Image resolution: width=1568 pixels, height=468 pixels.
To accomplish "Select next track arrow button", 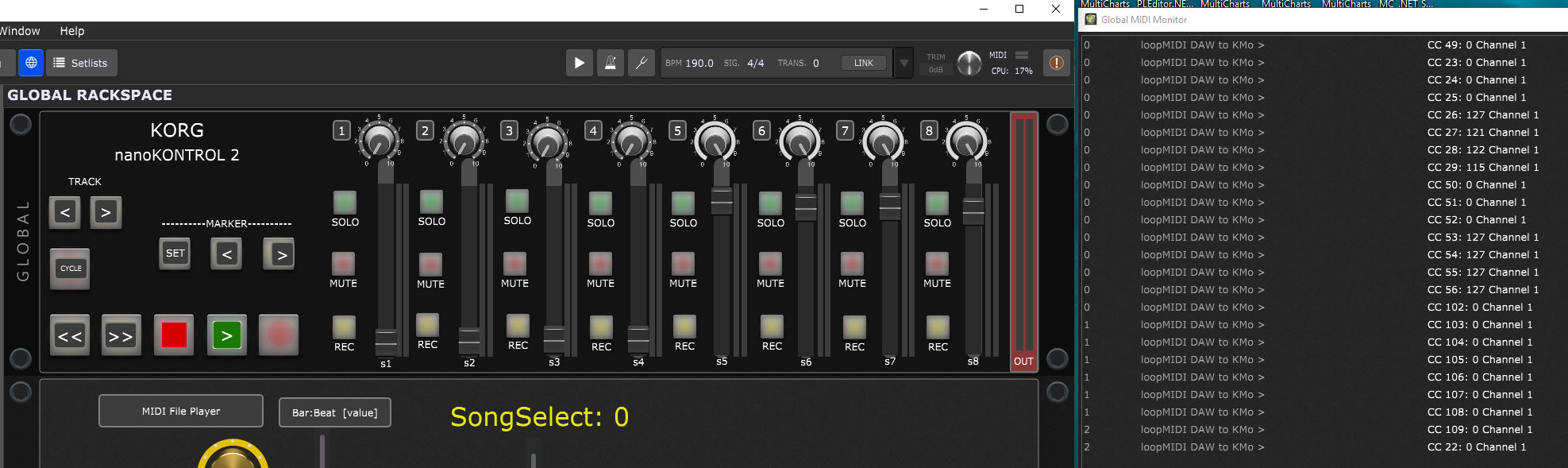I will pyautogui.click(x=106, y=212).
